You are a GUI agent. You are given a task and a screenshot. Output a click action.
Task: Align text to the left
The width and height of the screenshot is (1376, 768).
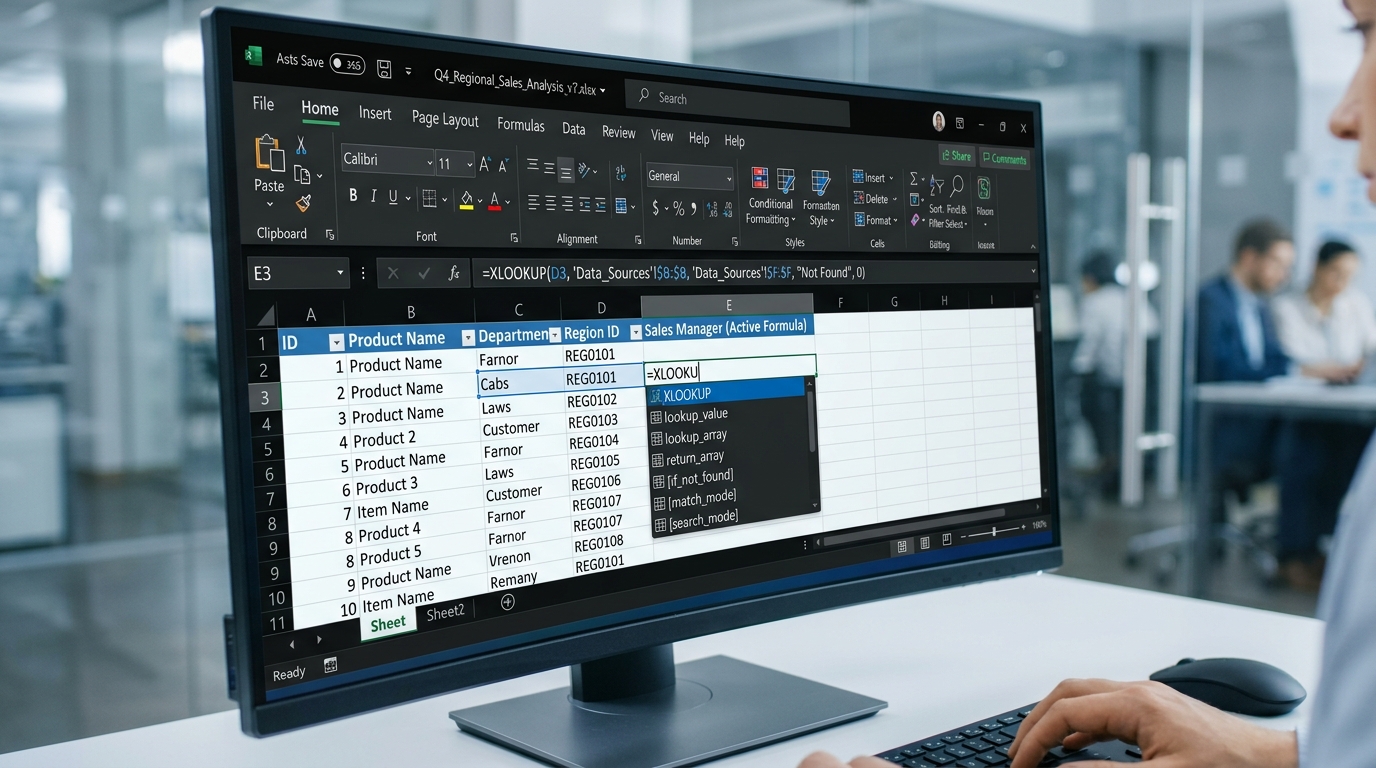click(533, 203)
